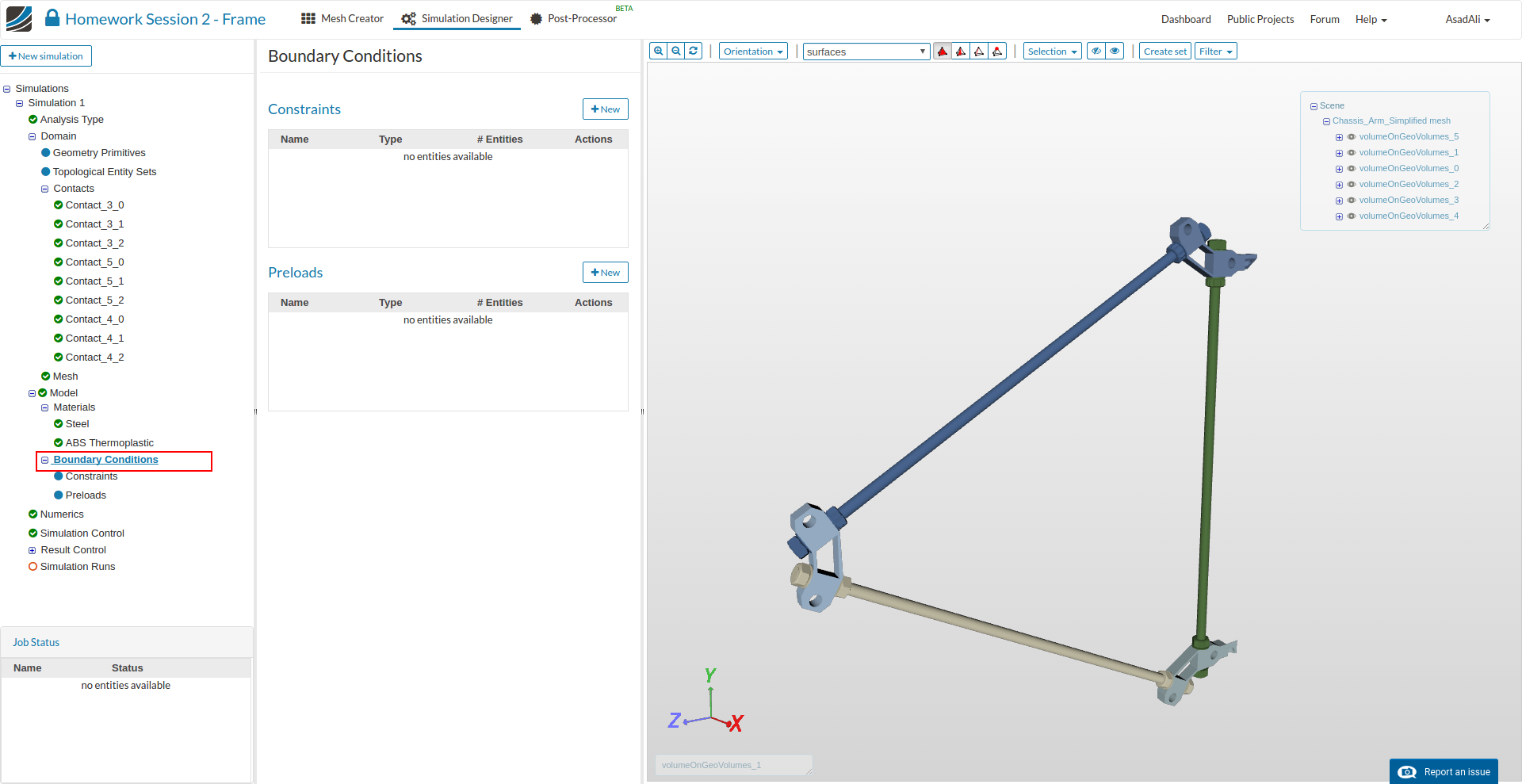Viewport: 1522px width, 784px height.
Task: Select the surface with edges render icon
Action: pos(961,52)
